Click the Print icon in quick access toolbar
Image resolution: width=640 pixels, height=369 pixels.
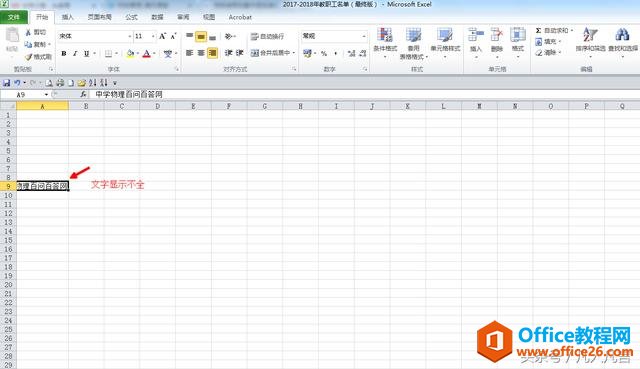point(60,83)
